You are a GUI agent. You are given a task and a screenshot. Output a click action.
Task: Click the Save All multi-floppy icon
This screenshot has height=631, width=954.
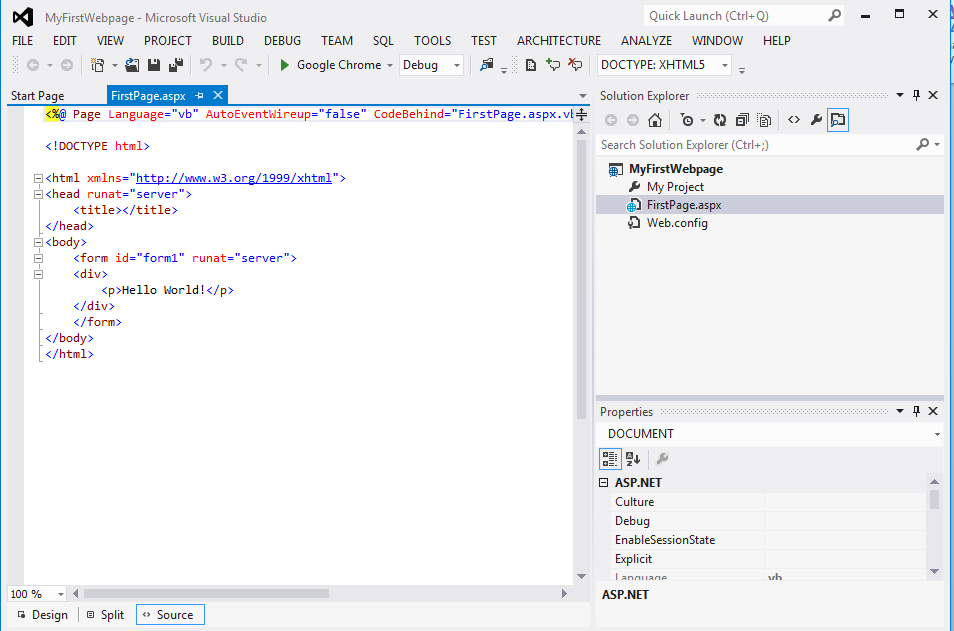[176, 65]
